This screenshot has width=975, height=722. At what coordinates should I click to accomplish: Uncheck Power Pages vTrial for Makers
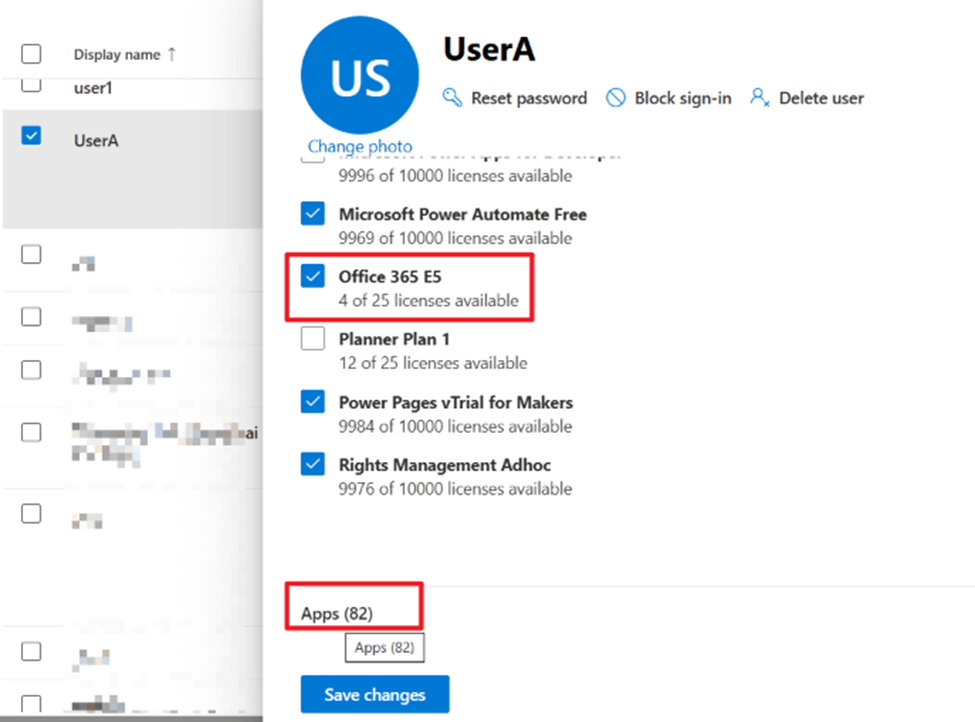[x=312, y=401]
